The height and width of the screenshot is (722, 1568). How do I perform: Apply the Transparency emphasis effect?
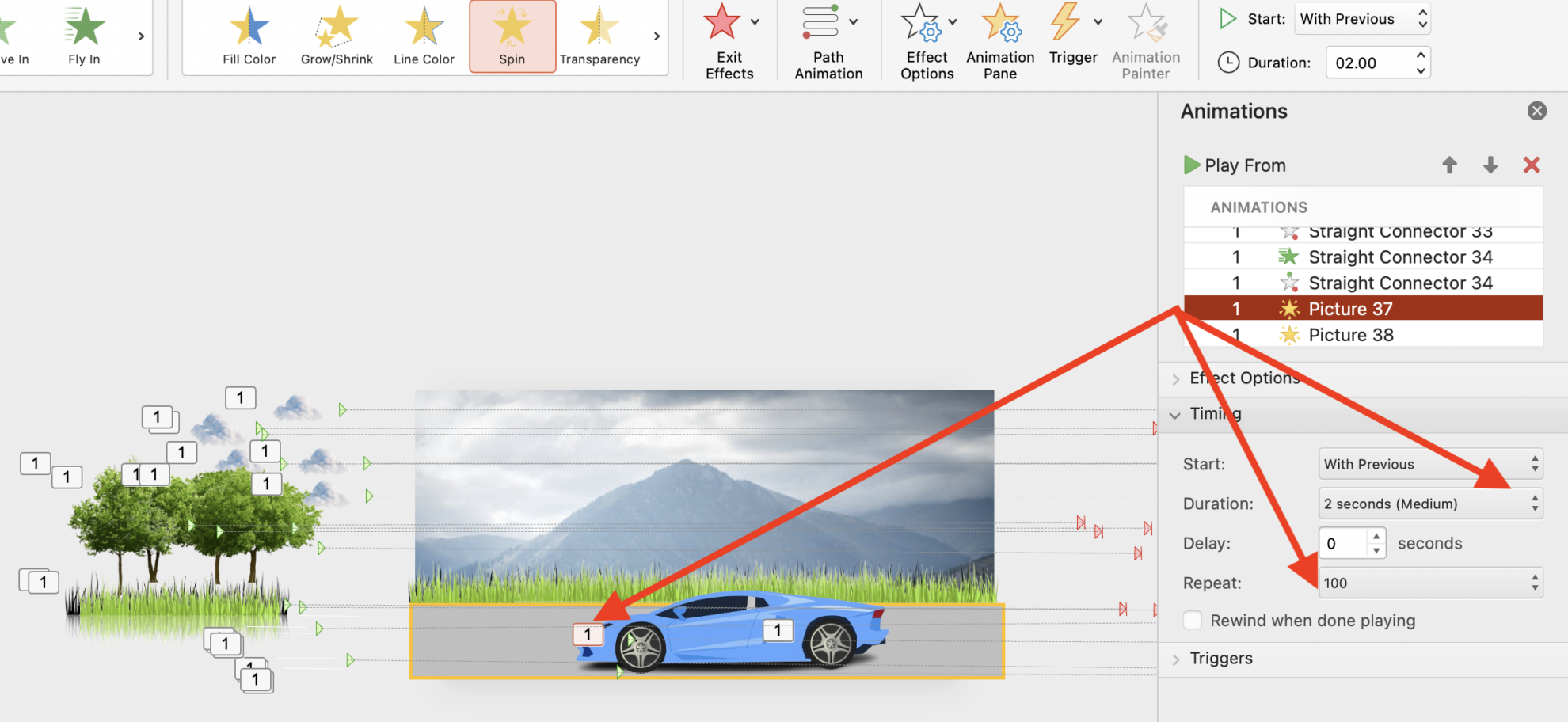pyautogui.click(x=599, y=36)
